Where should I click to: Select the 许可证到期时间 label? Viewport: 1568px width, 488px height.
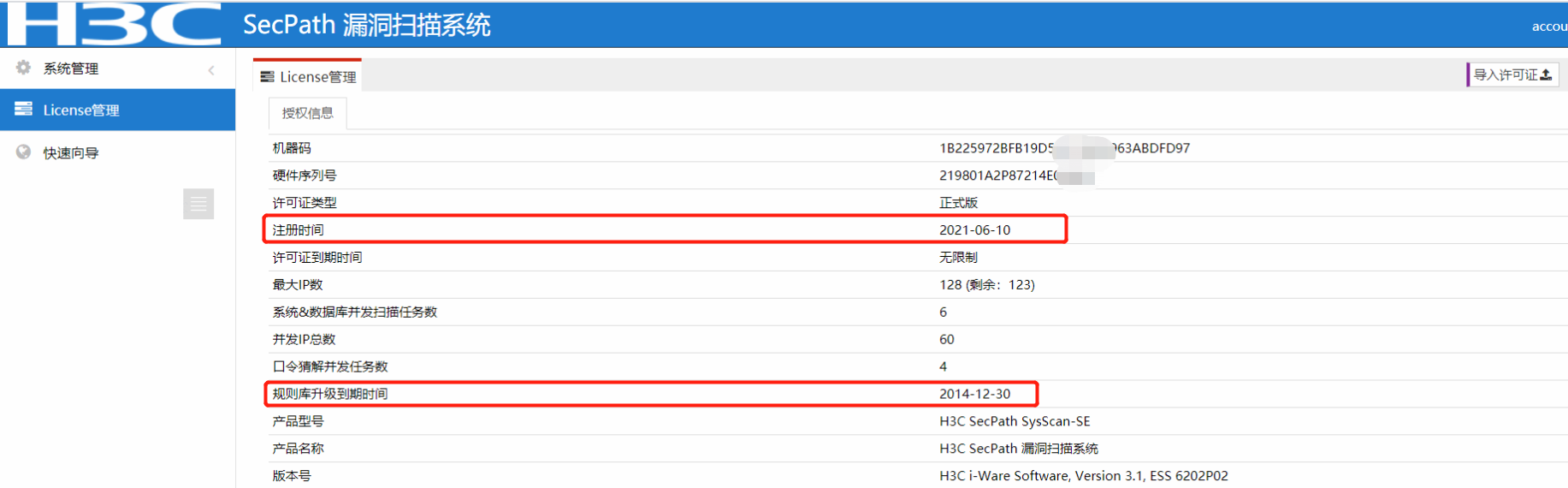pos(317,258)
